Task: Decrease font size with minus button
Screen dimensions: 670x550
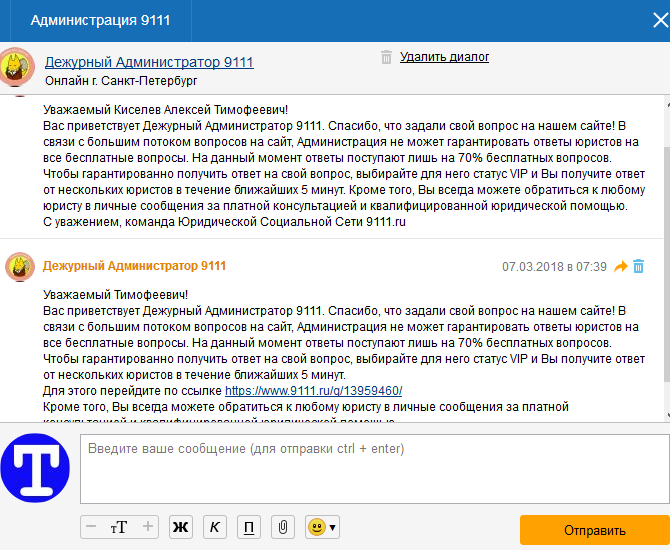Action: click(92, 527)
